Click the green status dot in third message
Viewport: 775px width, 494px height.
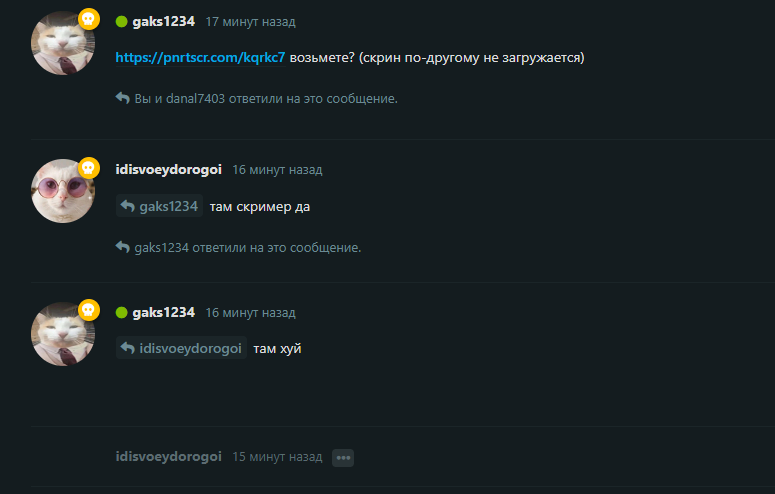point(122,313)
